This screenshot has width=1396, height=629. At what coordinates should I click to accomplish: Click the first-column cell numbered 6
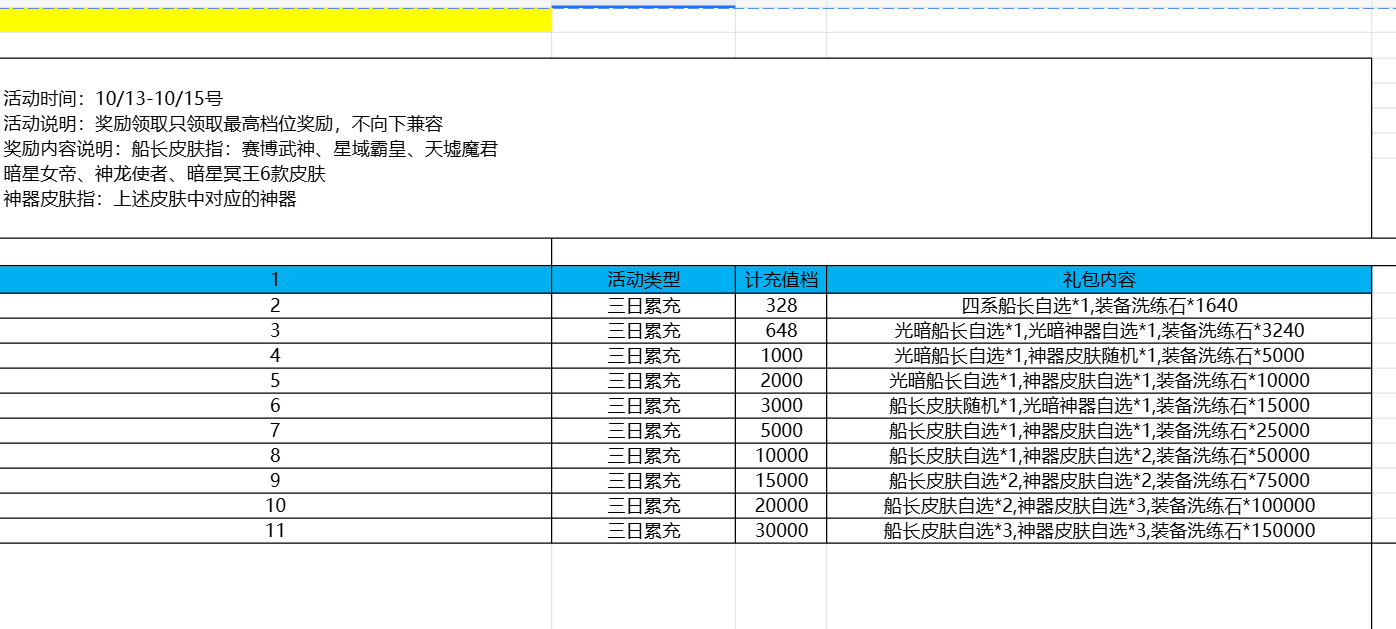click(x=275, y=406)
